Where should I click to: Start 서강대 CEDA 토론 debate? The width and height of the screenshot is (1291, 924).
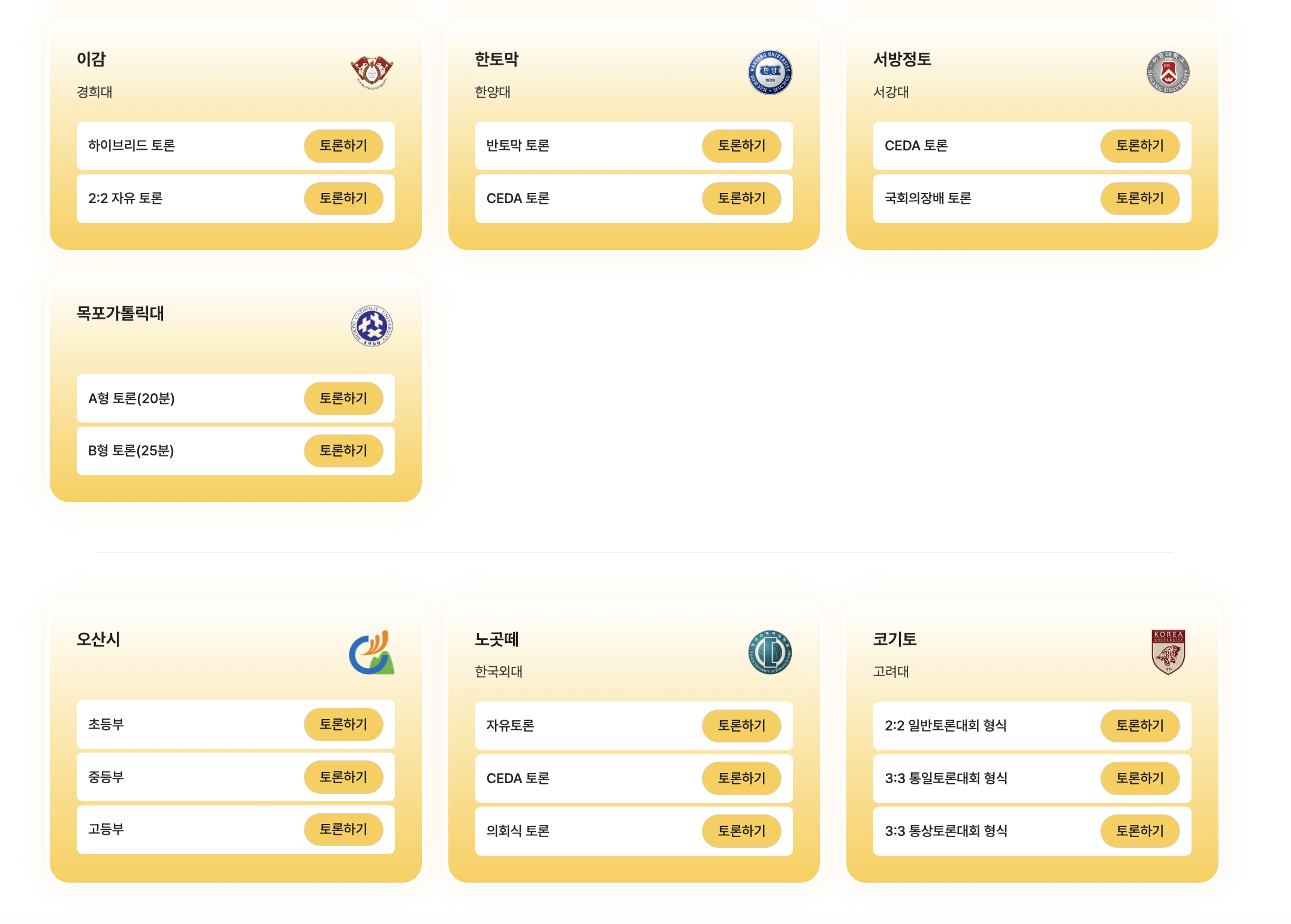point(1139,146)
